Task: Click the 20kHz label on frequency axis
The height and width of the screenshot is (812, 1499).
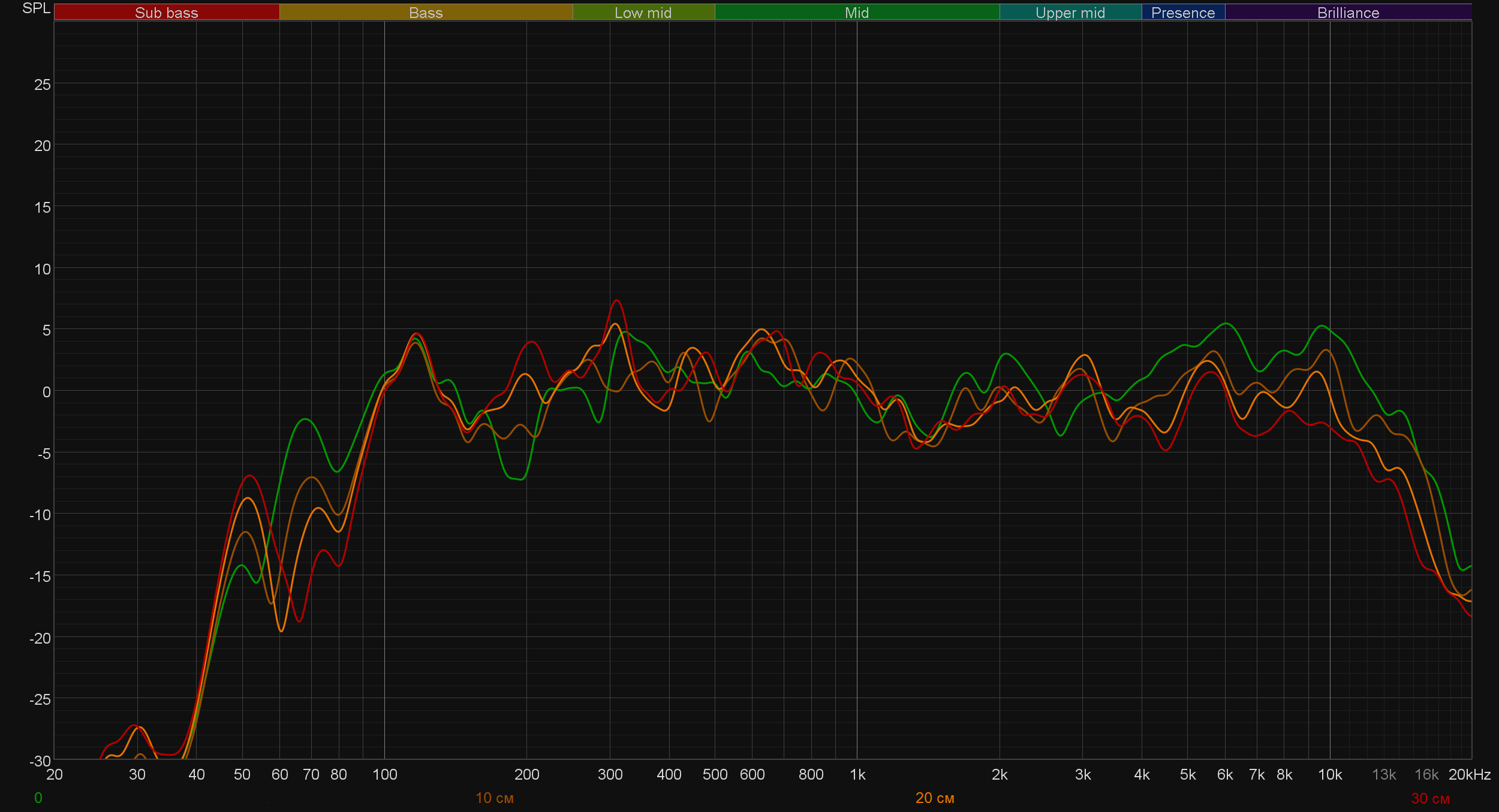Action: coord(1469,774)
